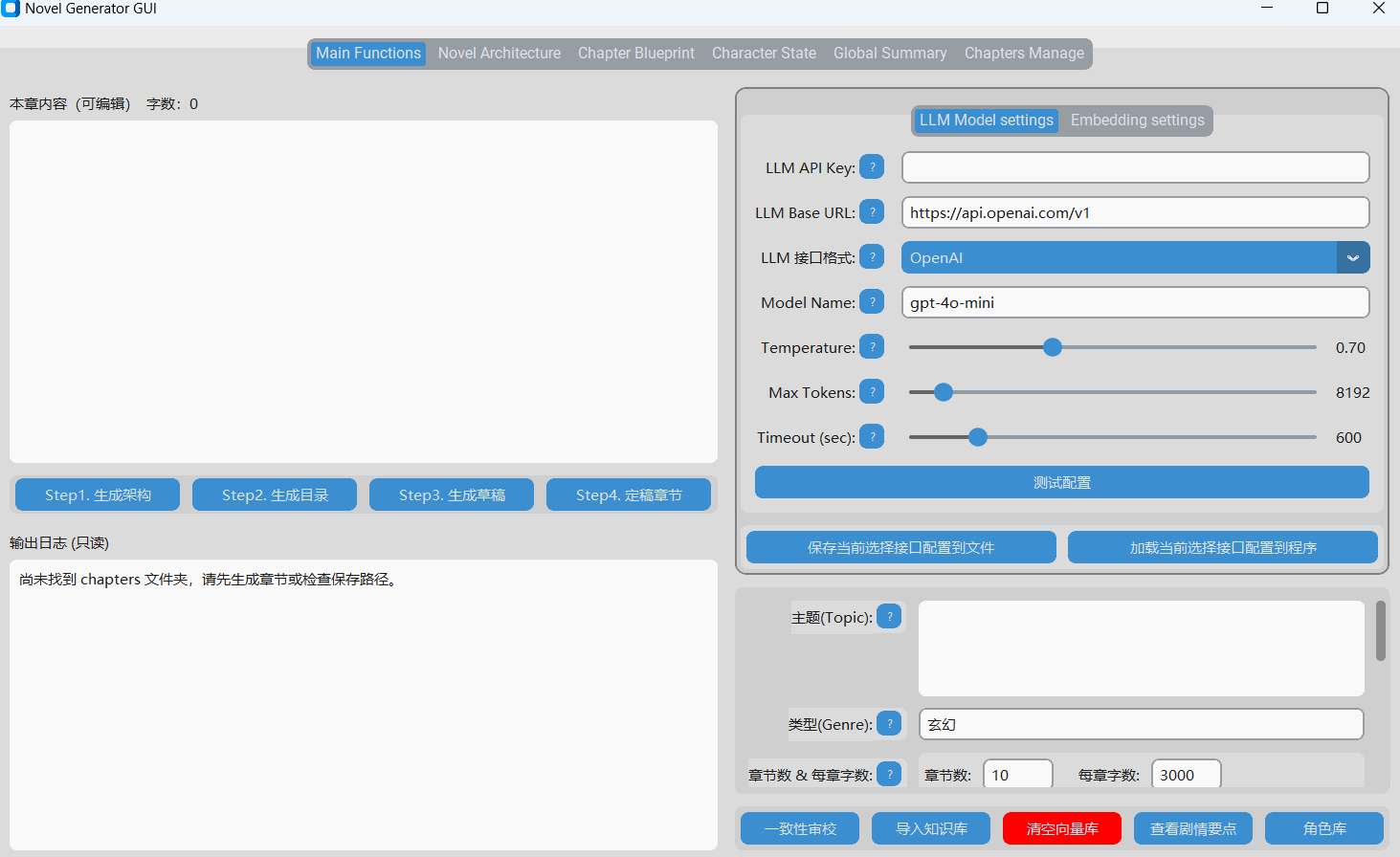Open the Novel Architecture tab
The image size is (1400, 857).
tap(500, 54)
